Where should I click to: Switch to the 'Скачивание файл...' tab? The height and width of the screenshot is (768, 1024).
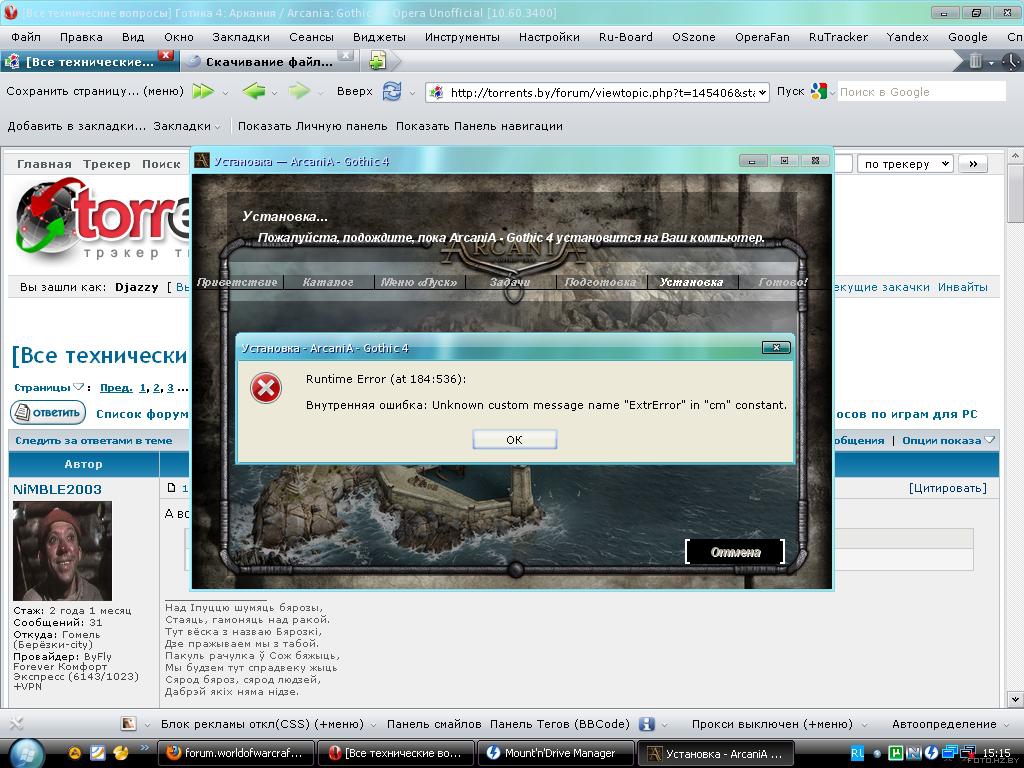coord(268,62)
